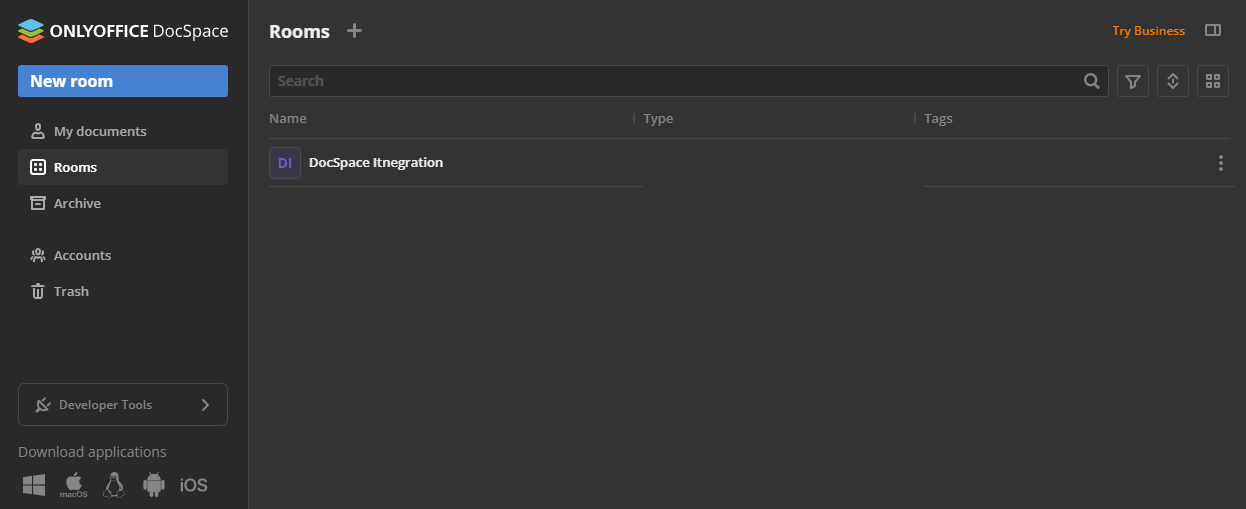Click the Accounts people icon
Image resolution: width=1246 pixels, height=509 pixels.
38,255
